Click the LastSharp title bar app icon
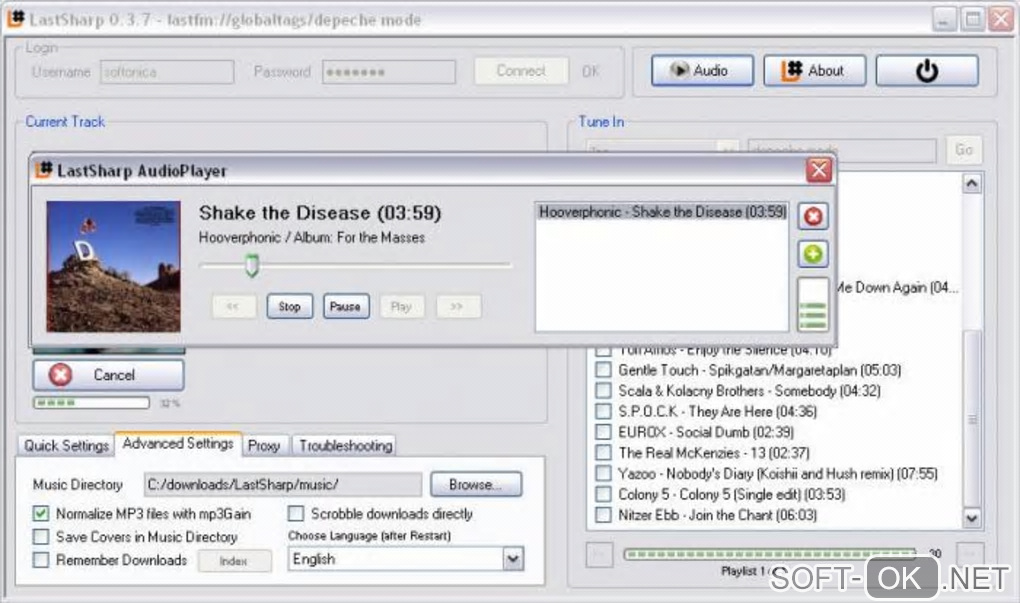Viewport: 1020px width, 603px height. click(16, 18)
